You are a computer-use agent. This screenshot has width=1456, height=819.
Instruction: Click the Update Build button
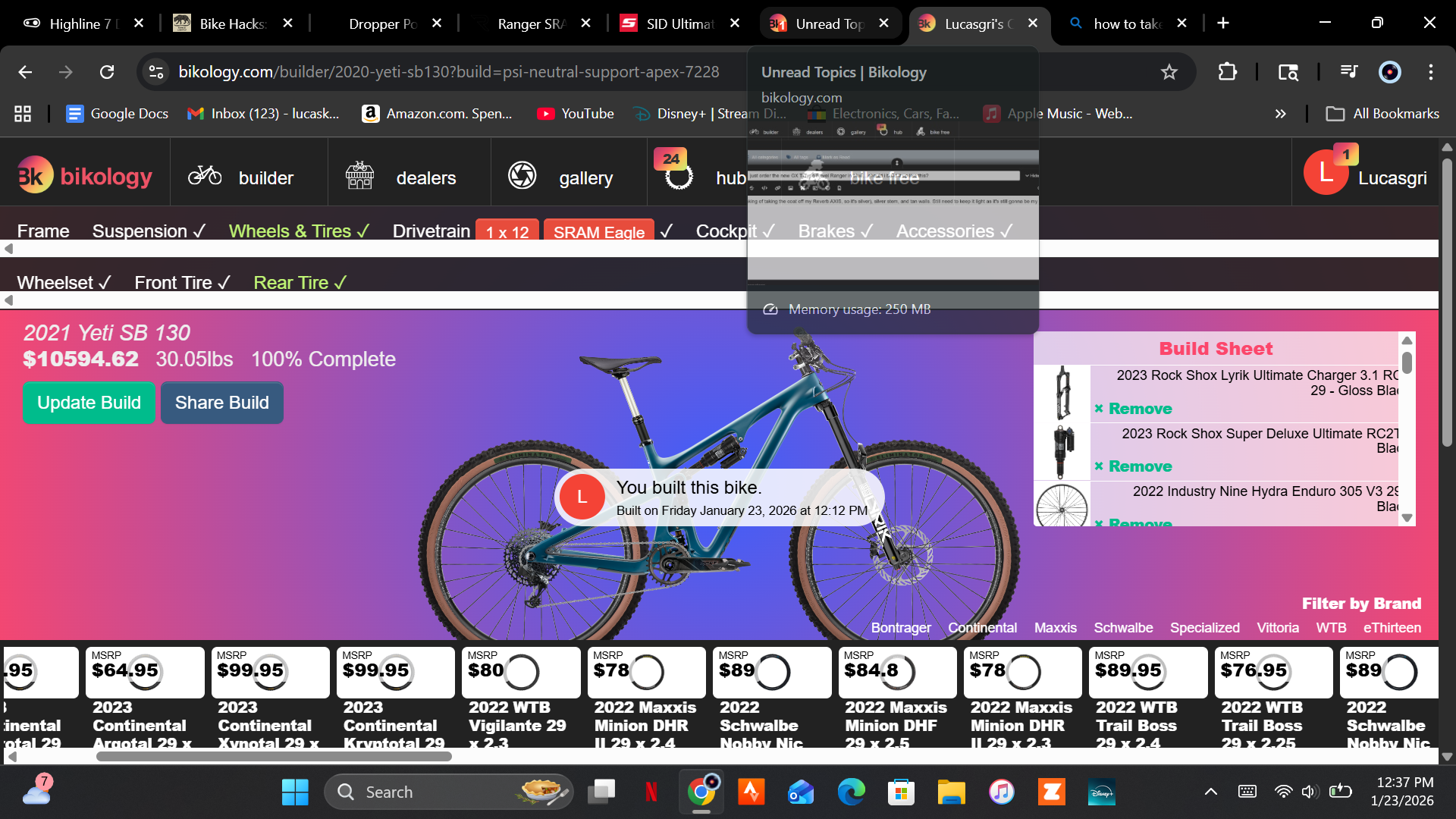[x=89, y=403]
